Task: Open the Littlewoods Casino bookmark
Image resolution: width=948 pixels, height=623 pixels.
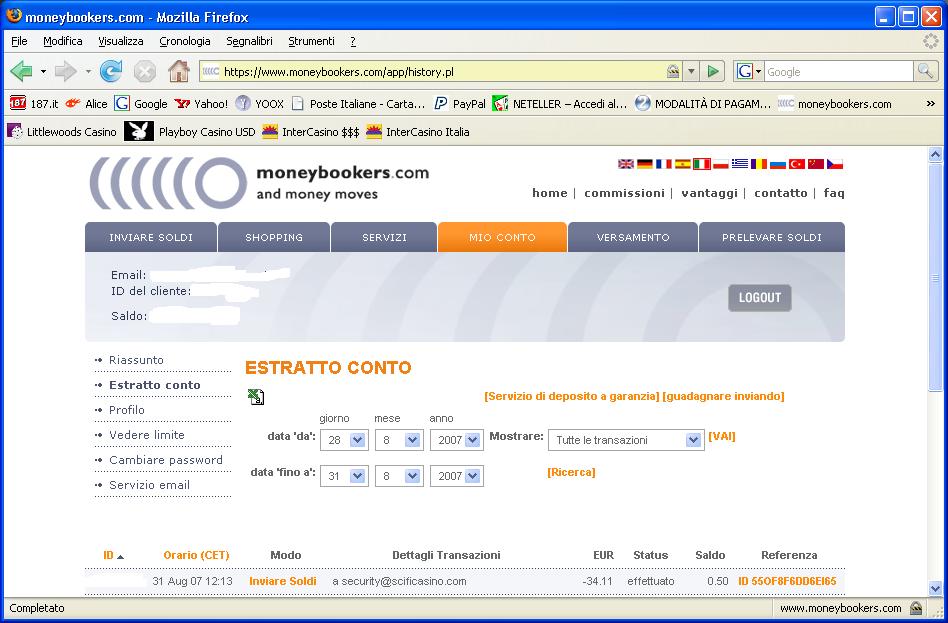Action: (62, 131)
